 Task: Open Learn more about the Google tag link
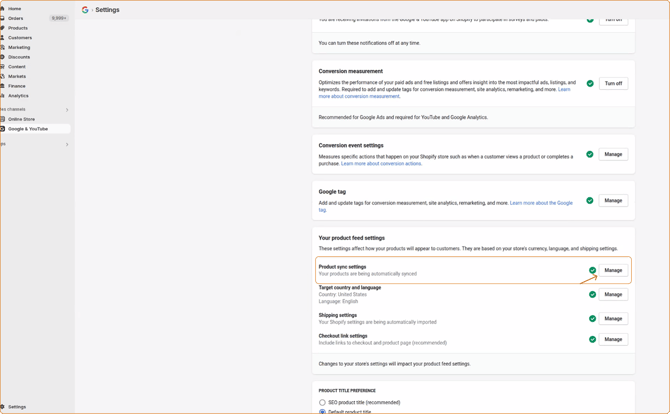point(541,203)
